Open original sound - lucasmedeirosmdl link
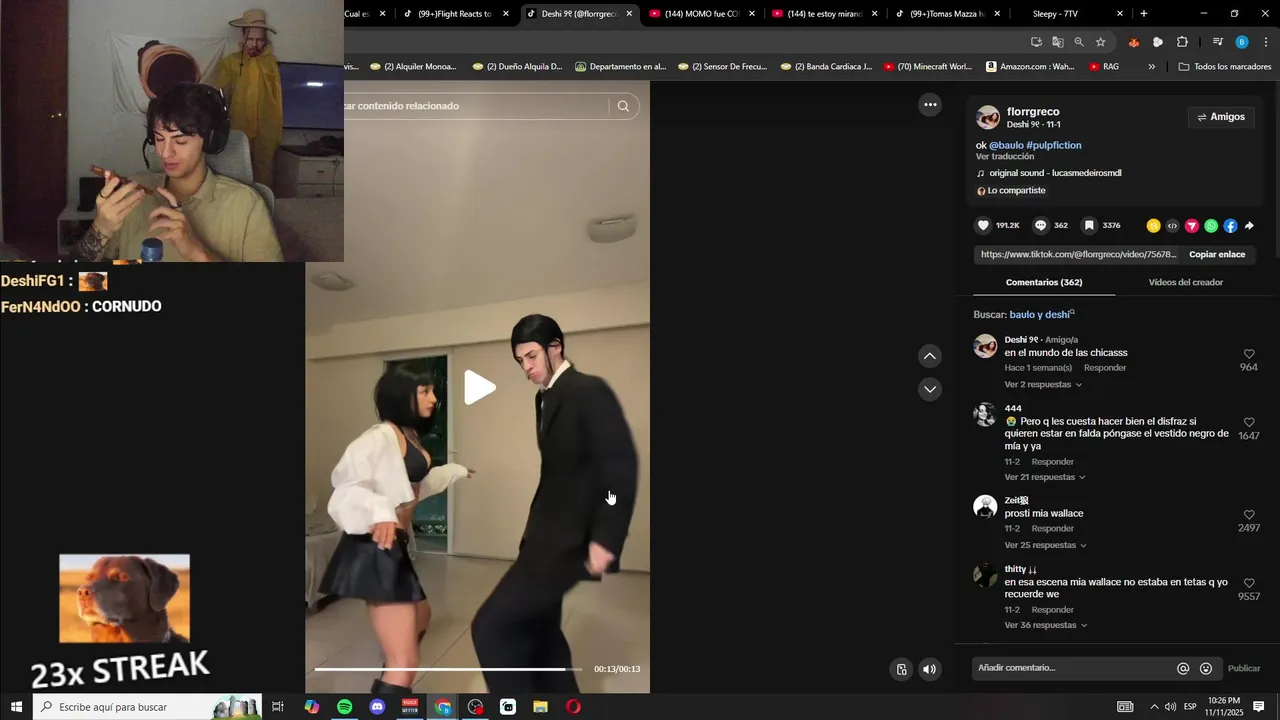1280x720 pixels. (x=1055, y=173)
